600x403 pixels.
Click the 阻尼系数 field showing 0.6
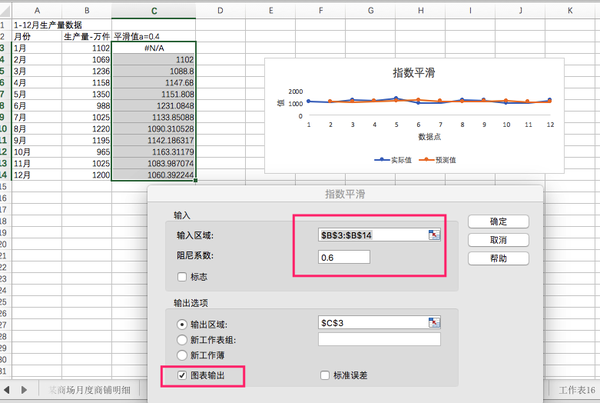point(344,257)
